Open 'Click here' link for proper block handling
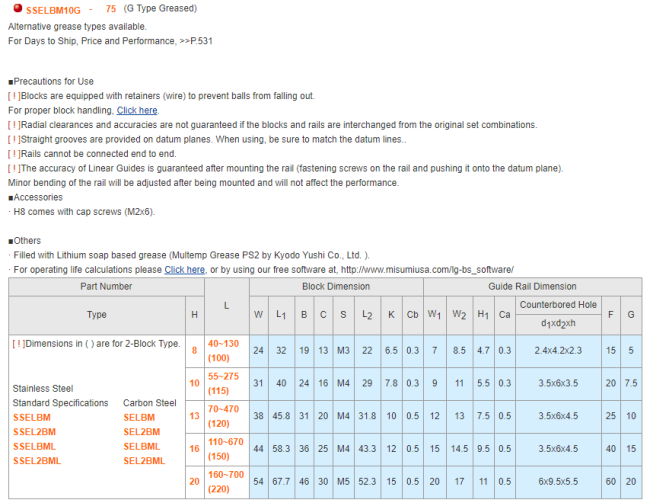Screen dimensions: 650x503 [x=137, y=110]
